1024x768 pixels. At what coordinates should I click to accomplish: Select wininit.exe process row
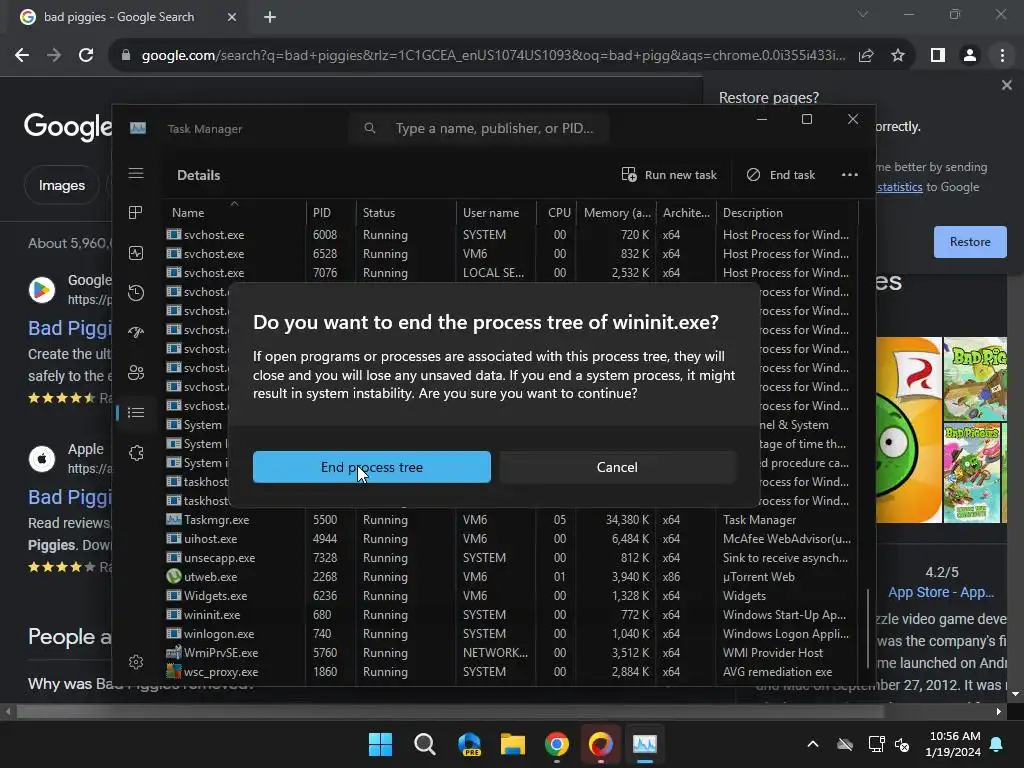click(511, 615)
